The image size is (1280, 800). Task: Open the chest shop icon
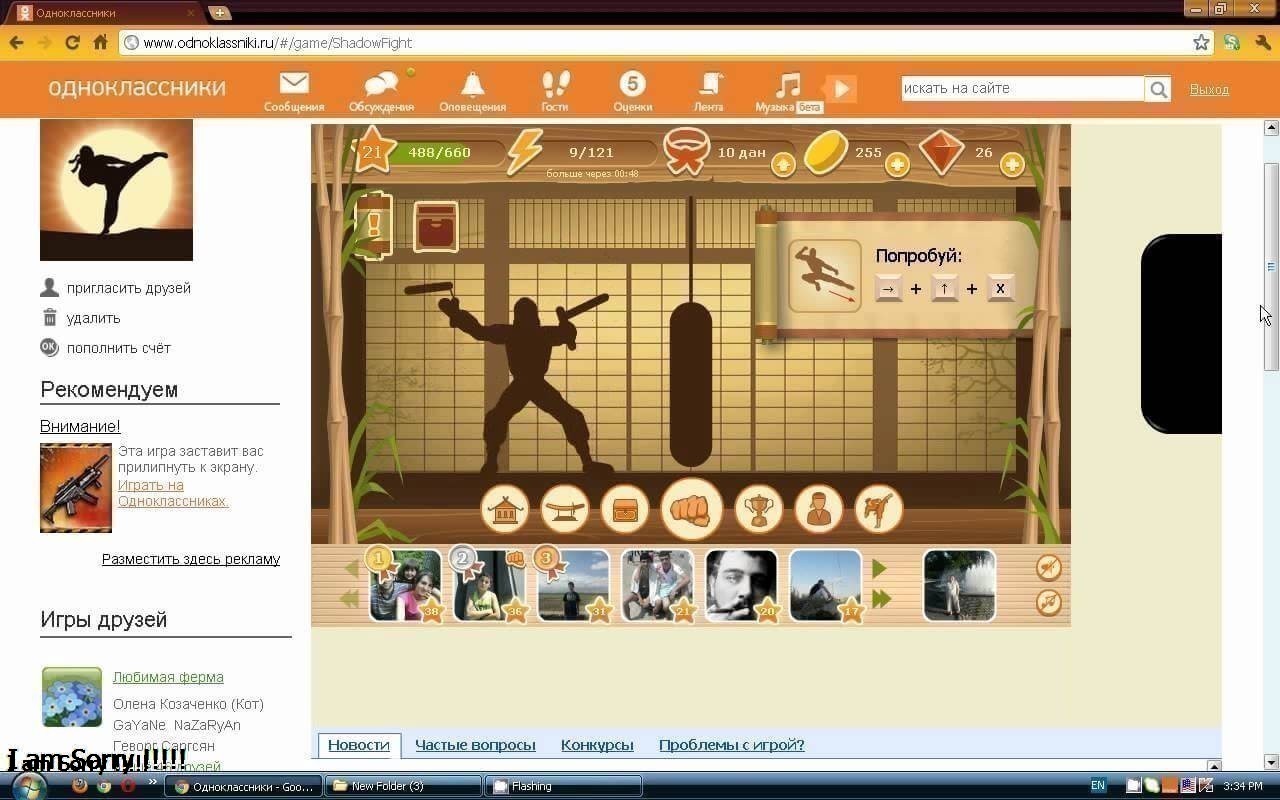624,509
